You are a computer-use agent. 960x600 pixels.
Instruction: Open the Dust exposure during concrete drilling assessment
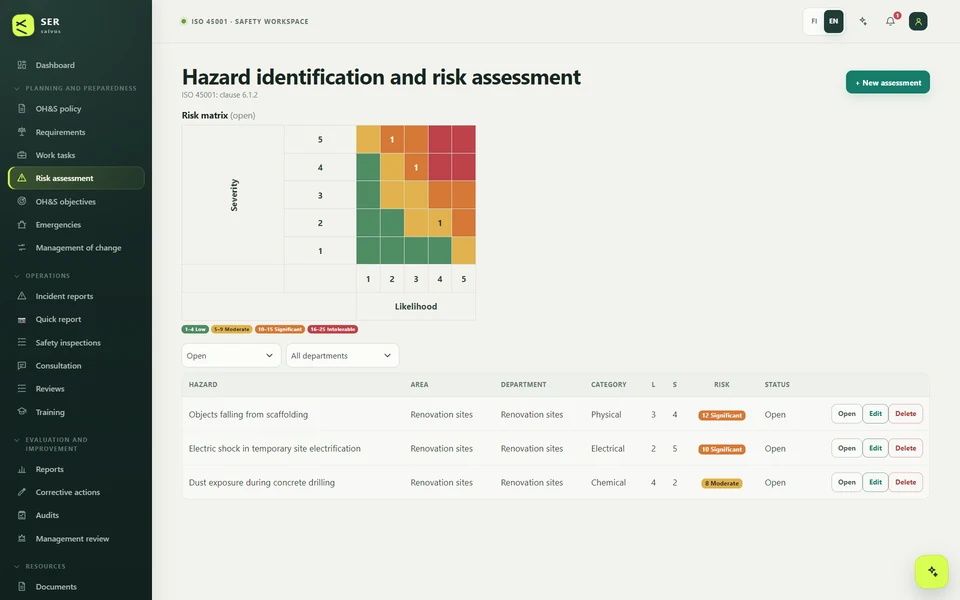[x=846, y=482]
